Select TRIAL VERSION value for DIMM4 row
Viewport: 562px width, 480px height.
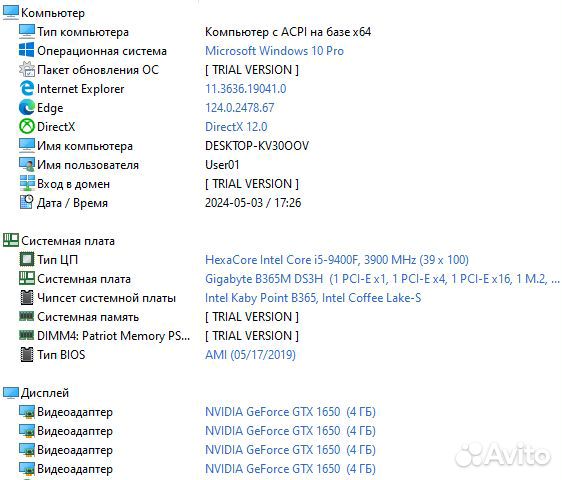(x=252, y=336)
